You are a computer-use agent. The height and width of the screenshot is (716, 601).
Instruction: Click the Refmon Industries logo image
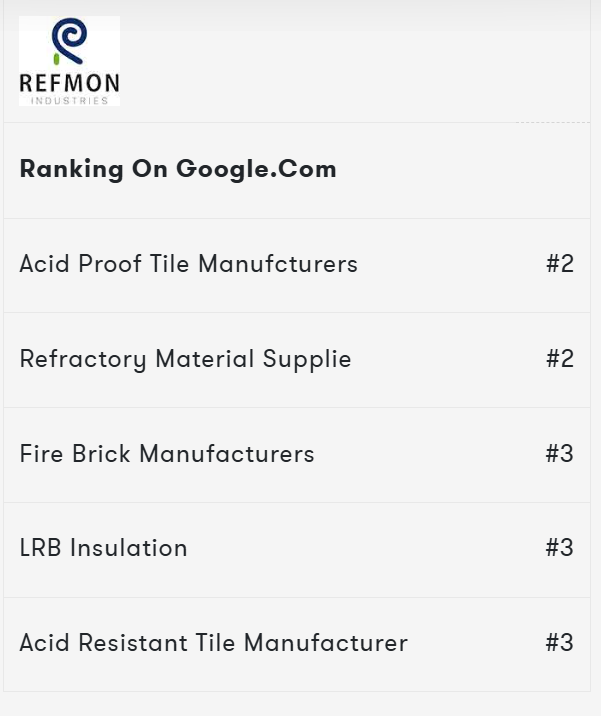pos(69,61)
